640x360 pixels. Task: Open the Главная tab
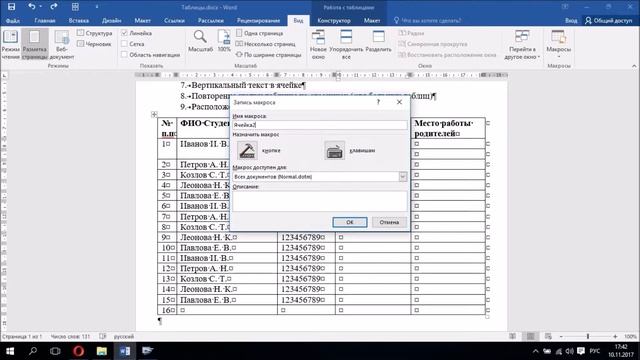45,20
